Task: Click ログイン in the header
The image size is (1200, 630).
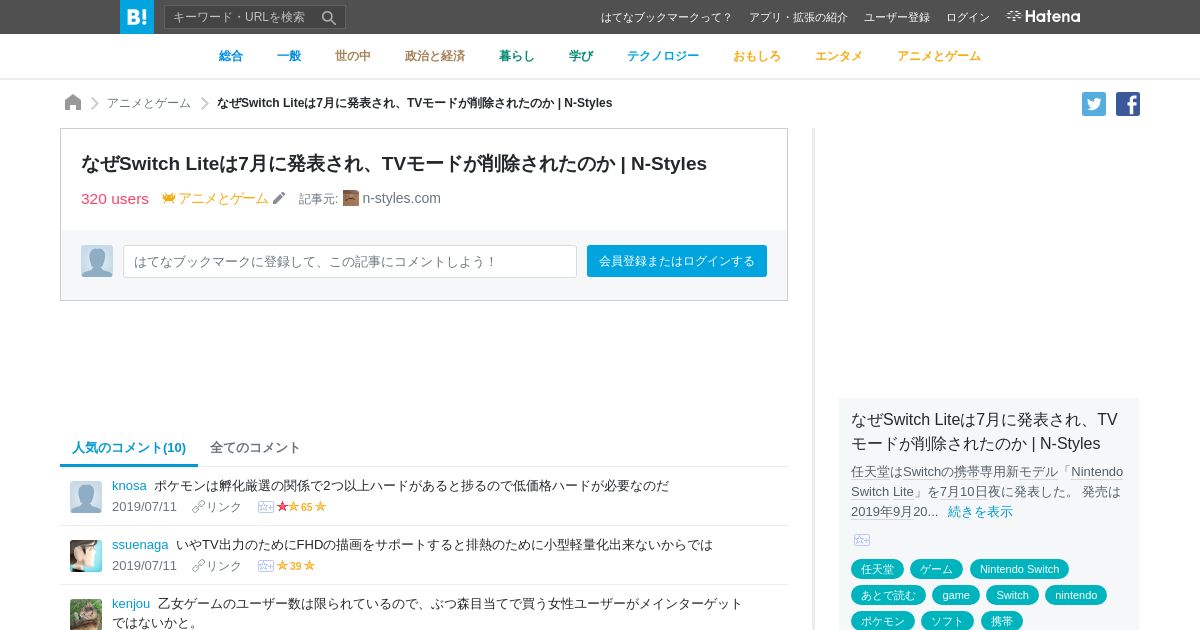Action: pos(968,17)
